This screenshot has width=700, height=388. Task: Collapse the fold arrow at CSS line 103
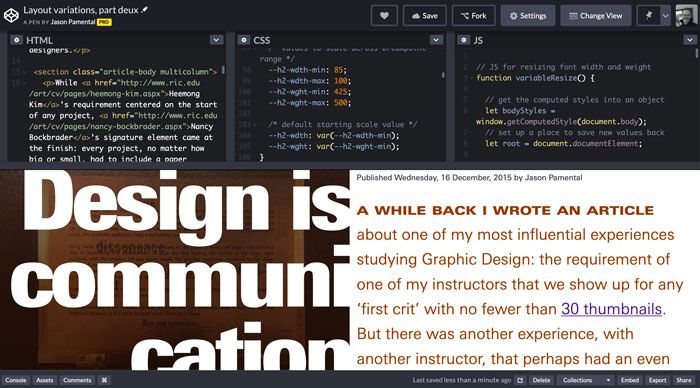coord(254,125)
